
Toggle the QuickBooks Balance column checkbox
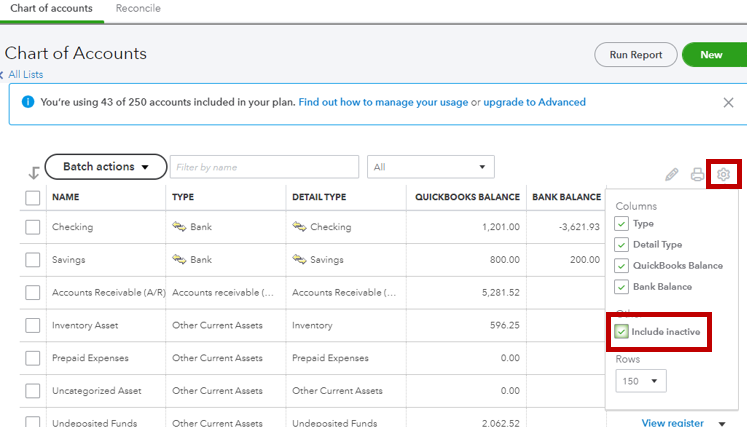point(621,265)
